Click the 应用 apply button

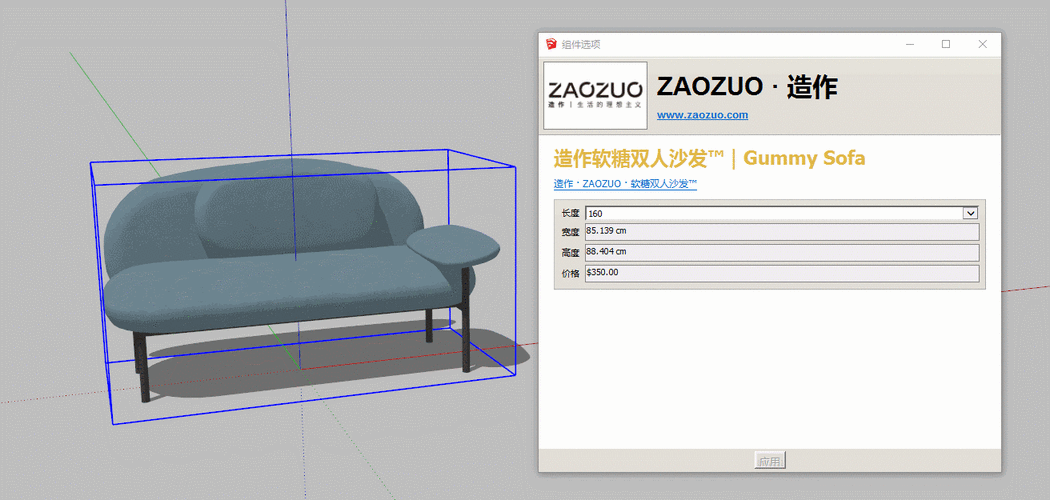[769, 461]
